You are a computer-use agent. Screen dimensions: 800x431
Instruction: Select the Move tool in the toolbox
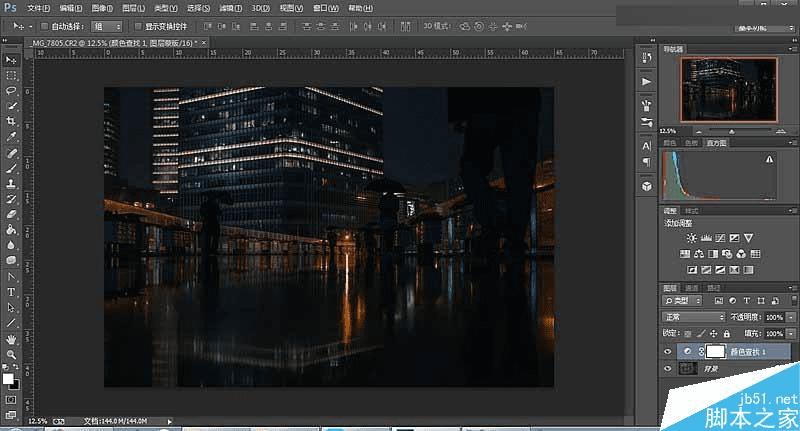point(11,60)
